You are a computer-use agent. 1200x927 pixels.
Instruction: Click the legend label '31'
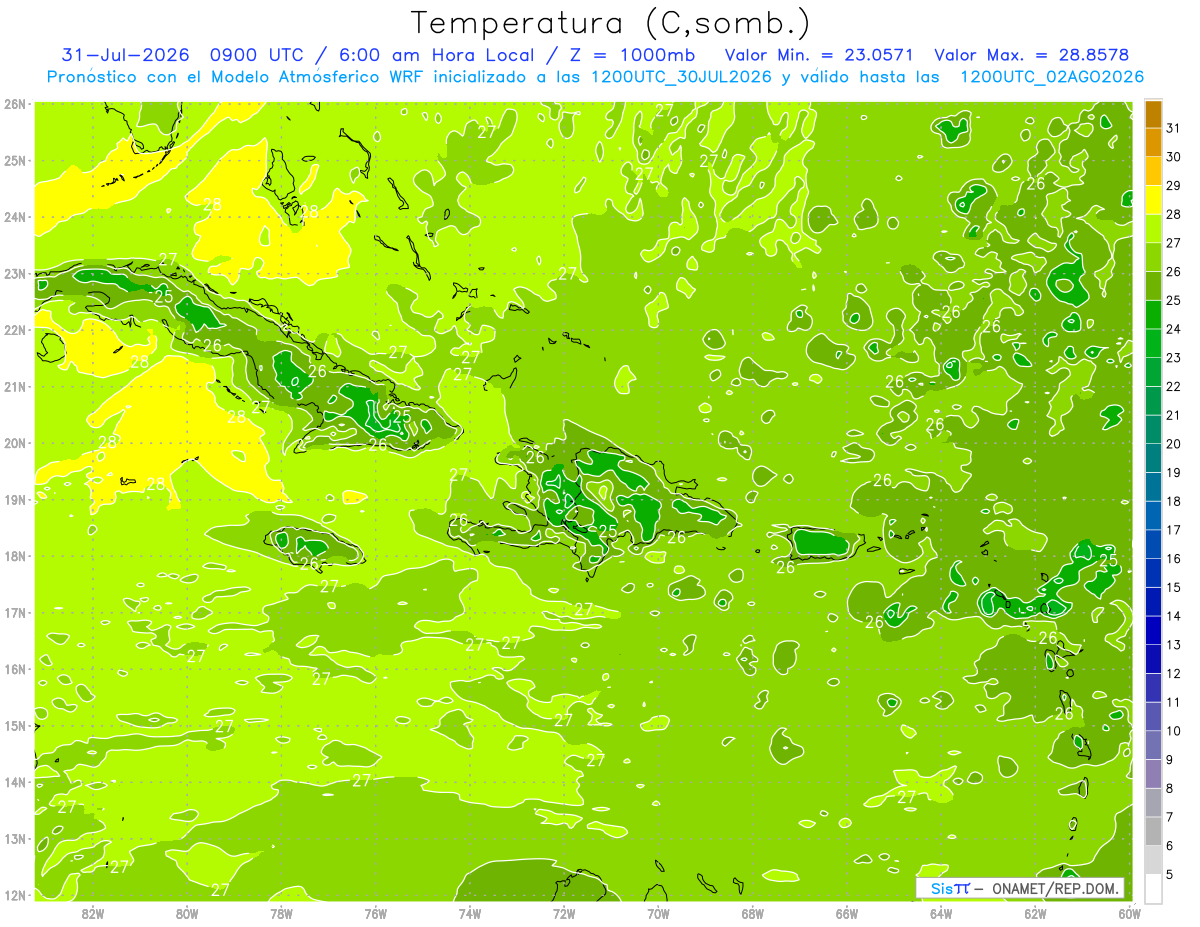[x=1174, y=128]
